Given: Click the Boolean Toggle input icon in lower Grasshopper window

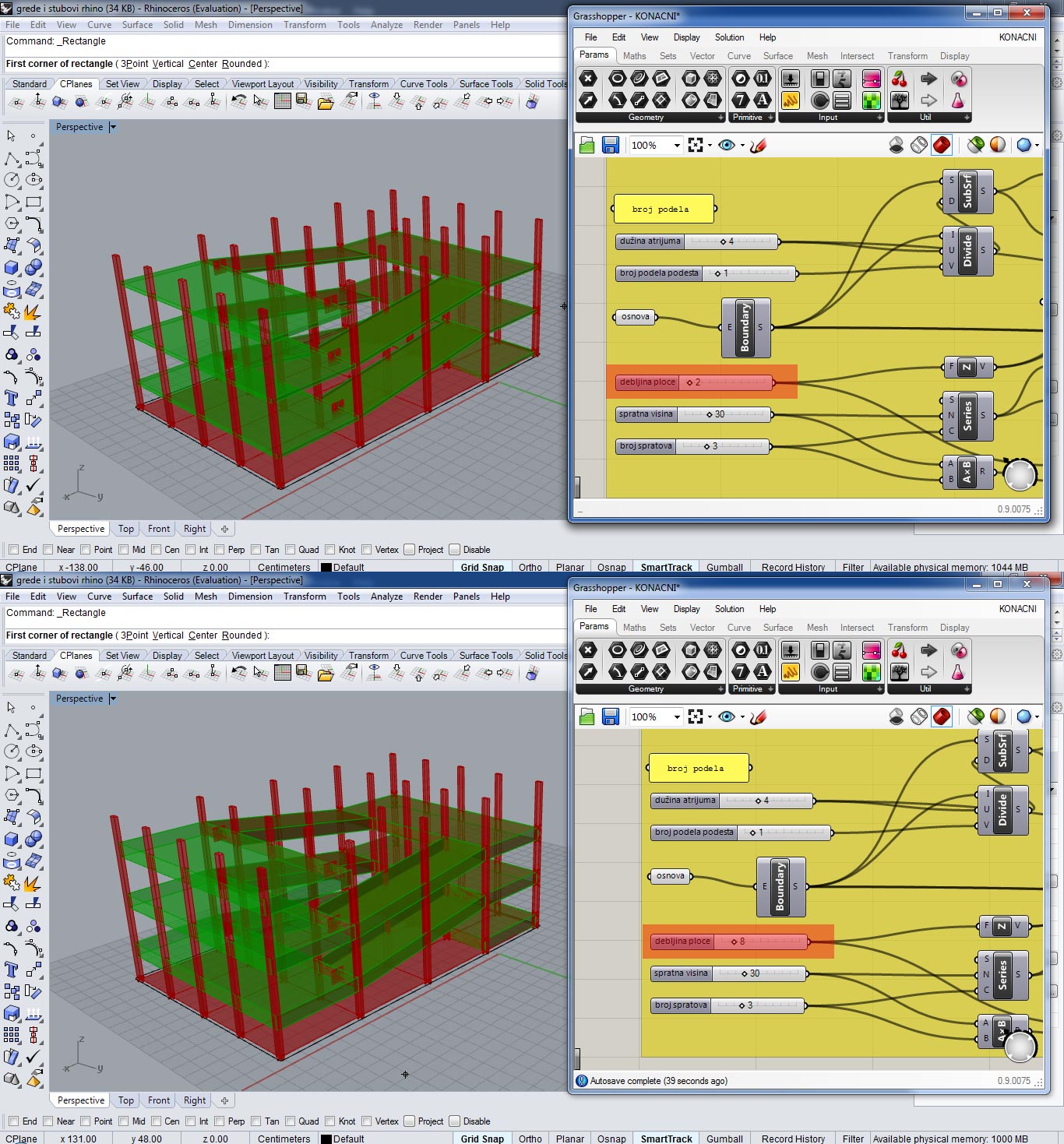Looking at the screenshot, I should point(819,650).
